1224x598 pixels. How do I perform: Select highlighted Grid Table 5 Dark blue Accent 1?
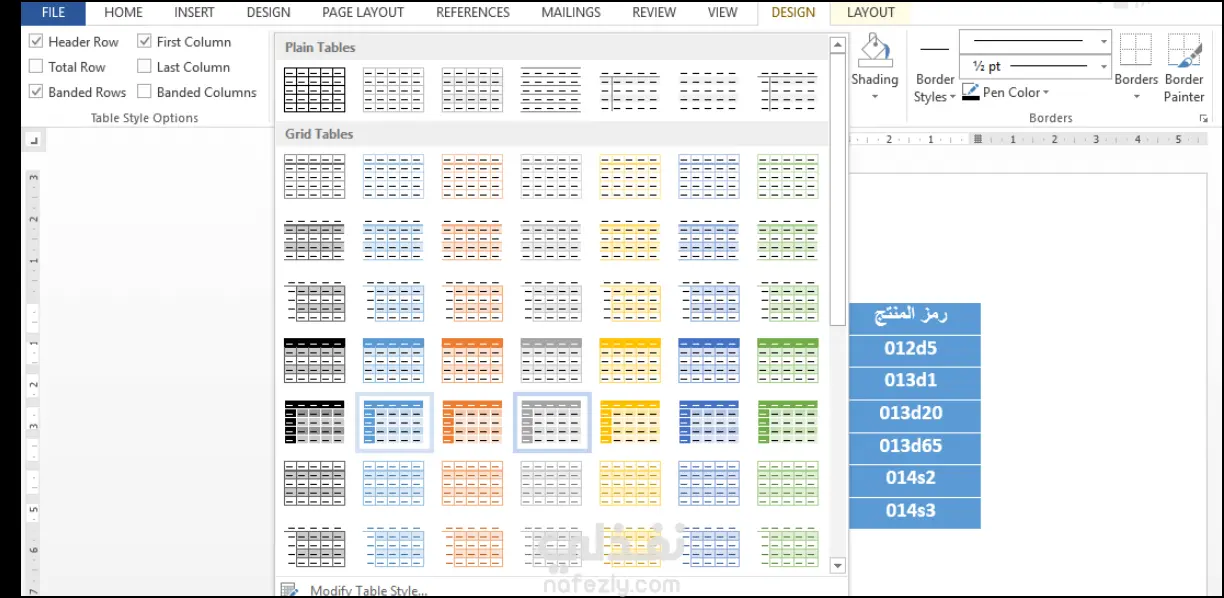coord(393,422)
